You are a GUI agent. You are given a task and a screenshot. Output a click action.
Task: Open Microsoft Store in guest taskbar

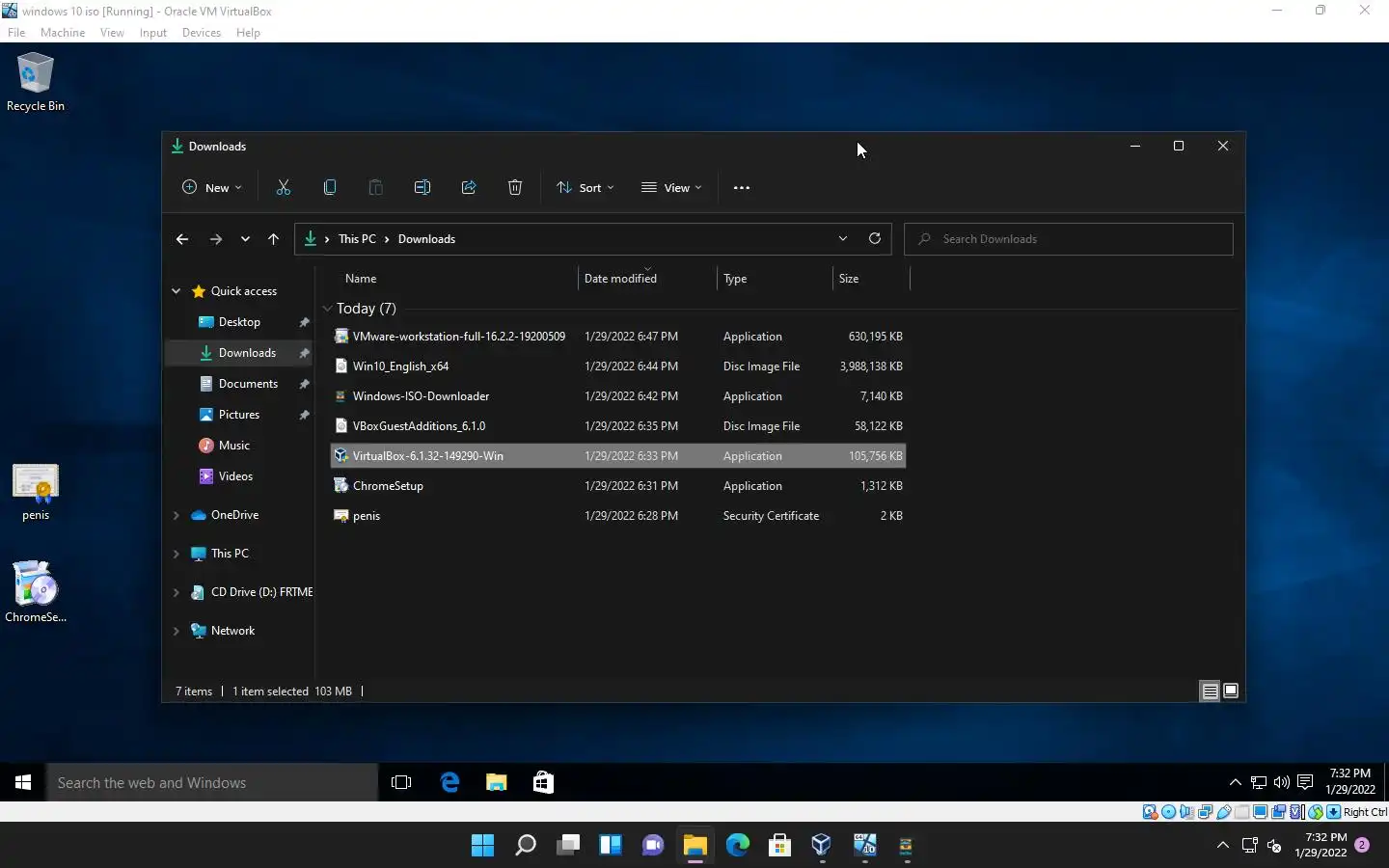point(543,782)
